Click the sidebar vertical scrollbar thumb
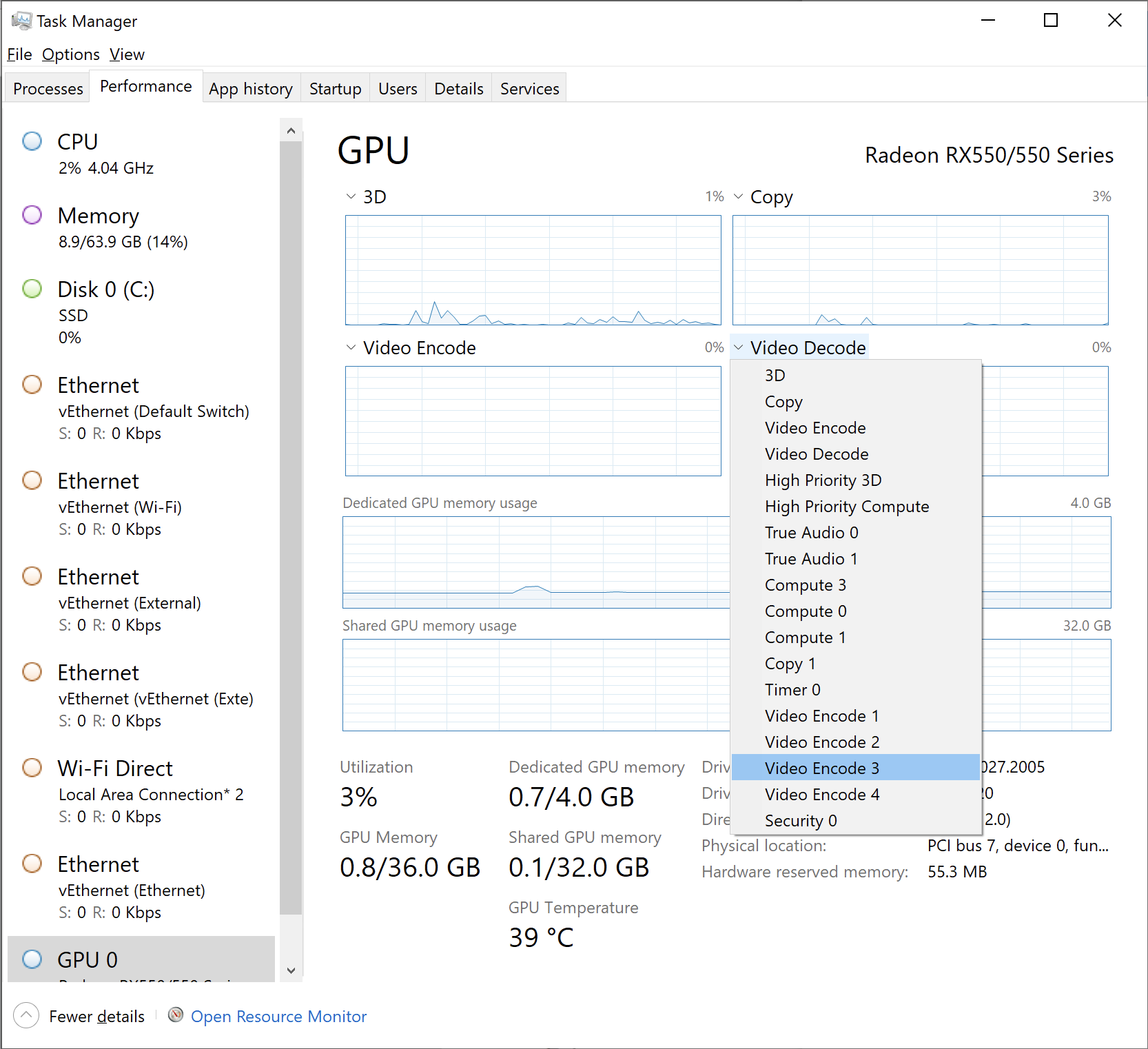Image resolution: width=1148 pixels, height=1049 pixels. pos(291,527)
